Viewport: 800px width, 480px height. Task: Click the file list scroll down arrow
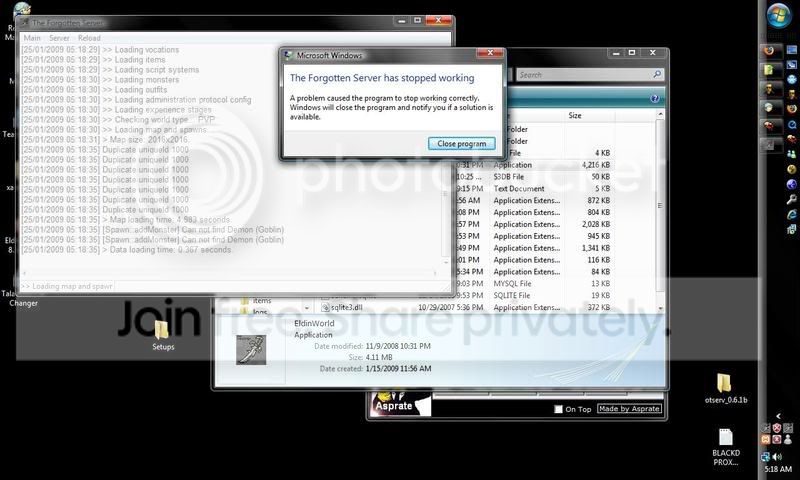pyautogui.click(x=660, y=308)
